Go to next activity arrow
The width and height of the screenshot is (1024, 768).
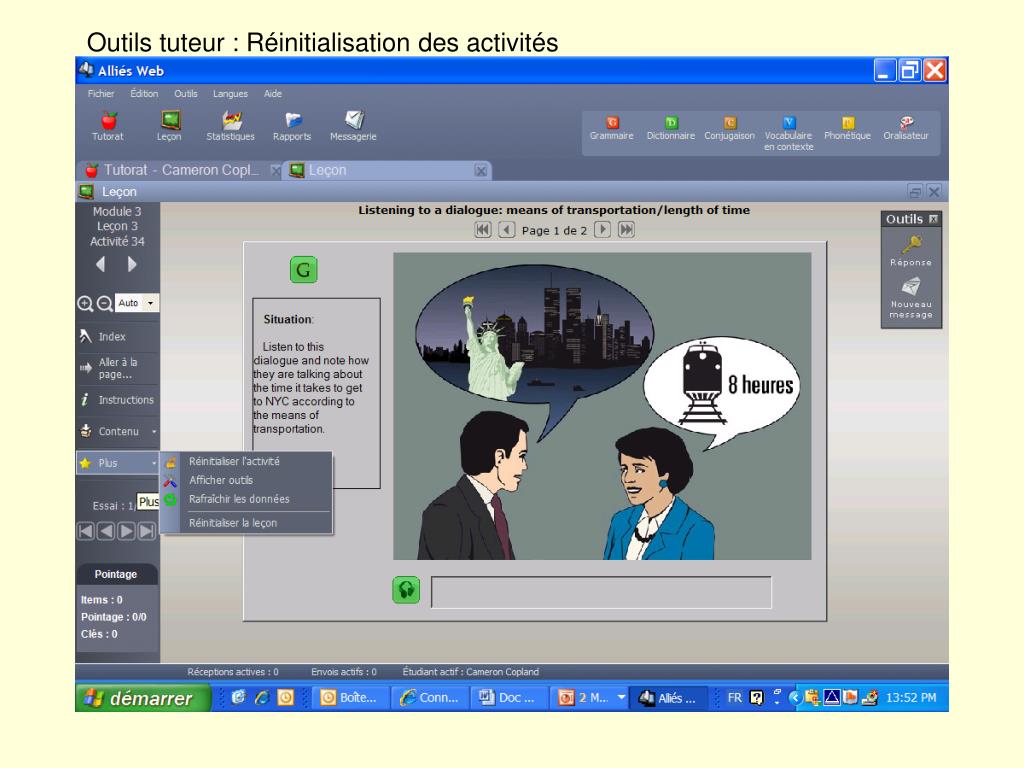pyautogui.click(x=132, y=264)
